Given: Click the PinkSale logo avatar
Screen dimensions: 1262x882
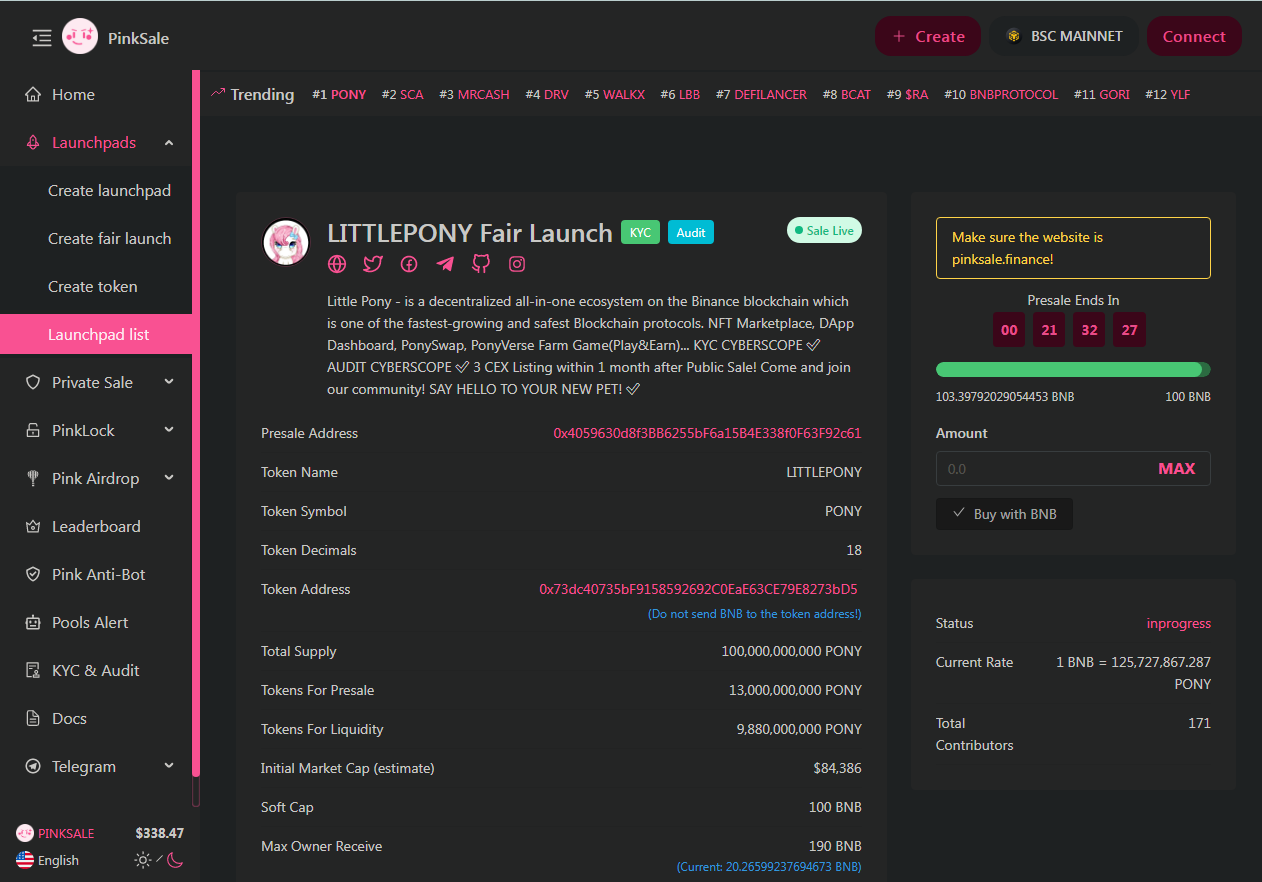Looking at the screenshot, I should pos(80,37).
